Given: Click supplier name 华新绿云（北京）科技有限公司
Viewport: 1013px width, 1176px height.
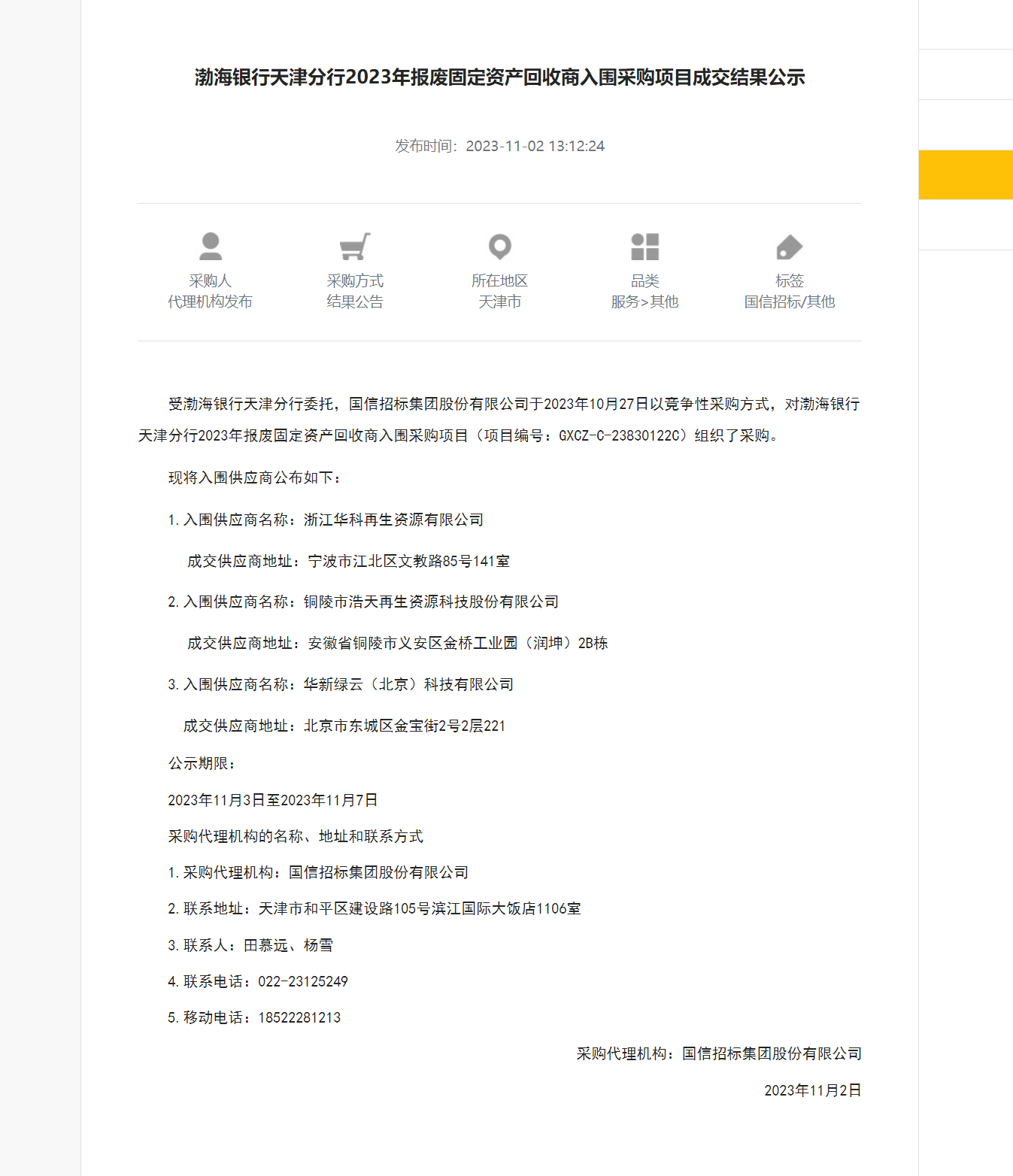Looking at the screenshot, I should click(408, 684).
